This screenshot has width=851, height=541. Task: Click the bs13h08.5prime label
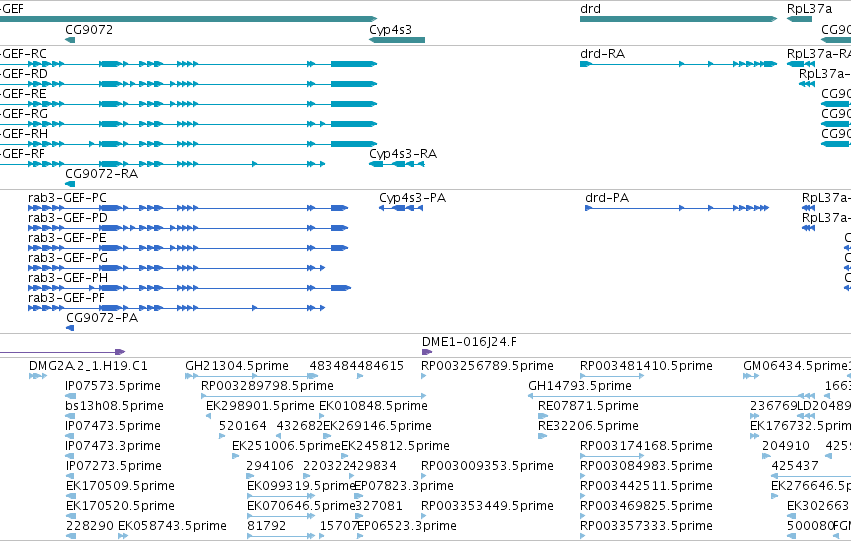(x=115, y=406)
